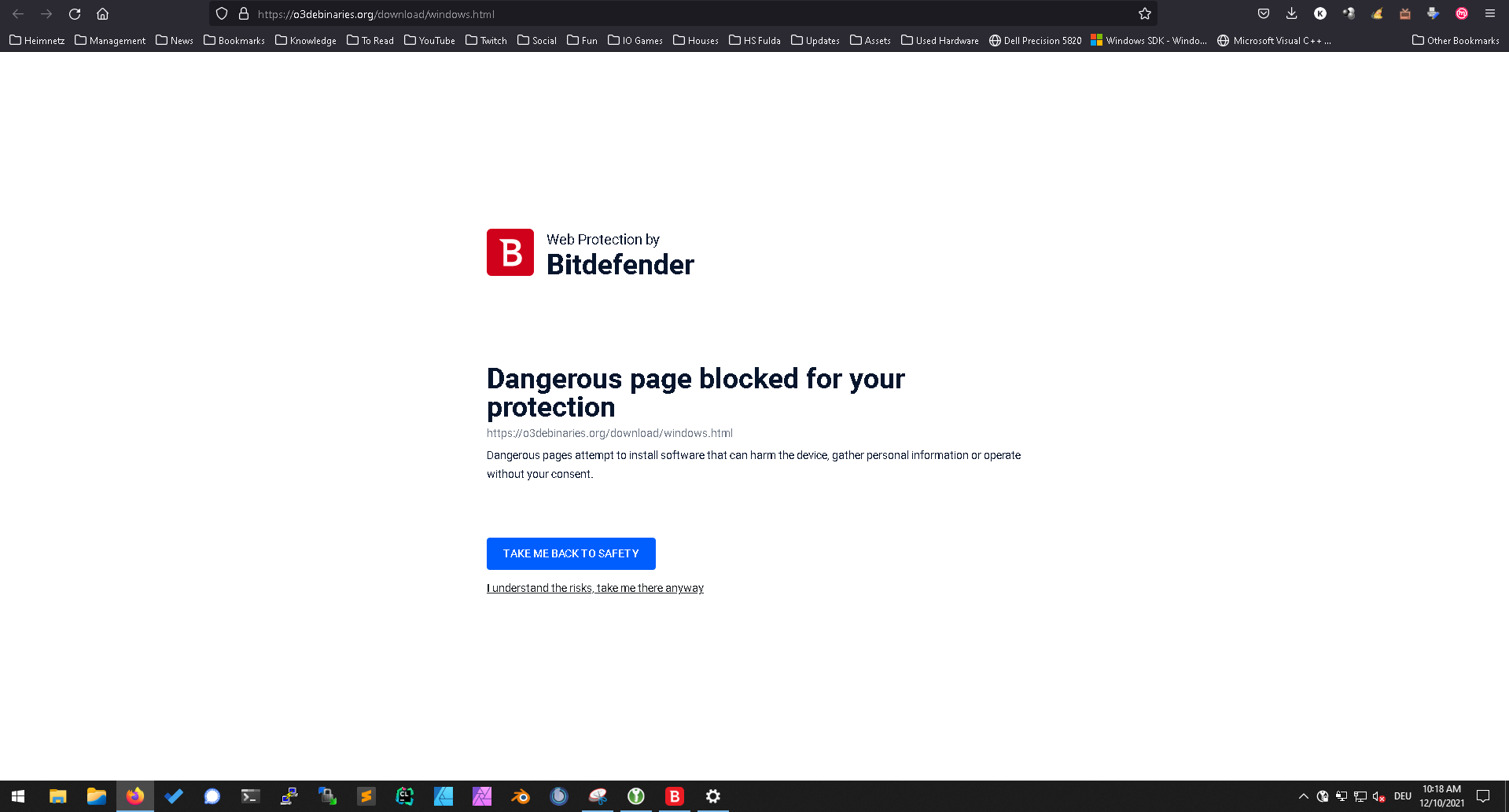Open Windows Terminal from the taskbar
This screenshot has height=812, width=1509.
pyautogui.click(x=250, y=795)
